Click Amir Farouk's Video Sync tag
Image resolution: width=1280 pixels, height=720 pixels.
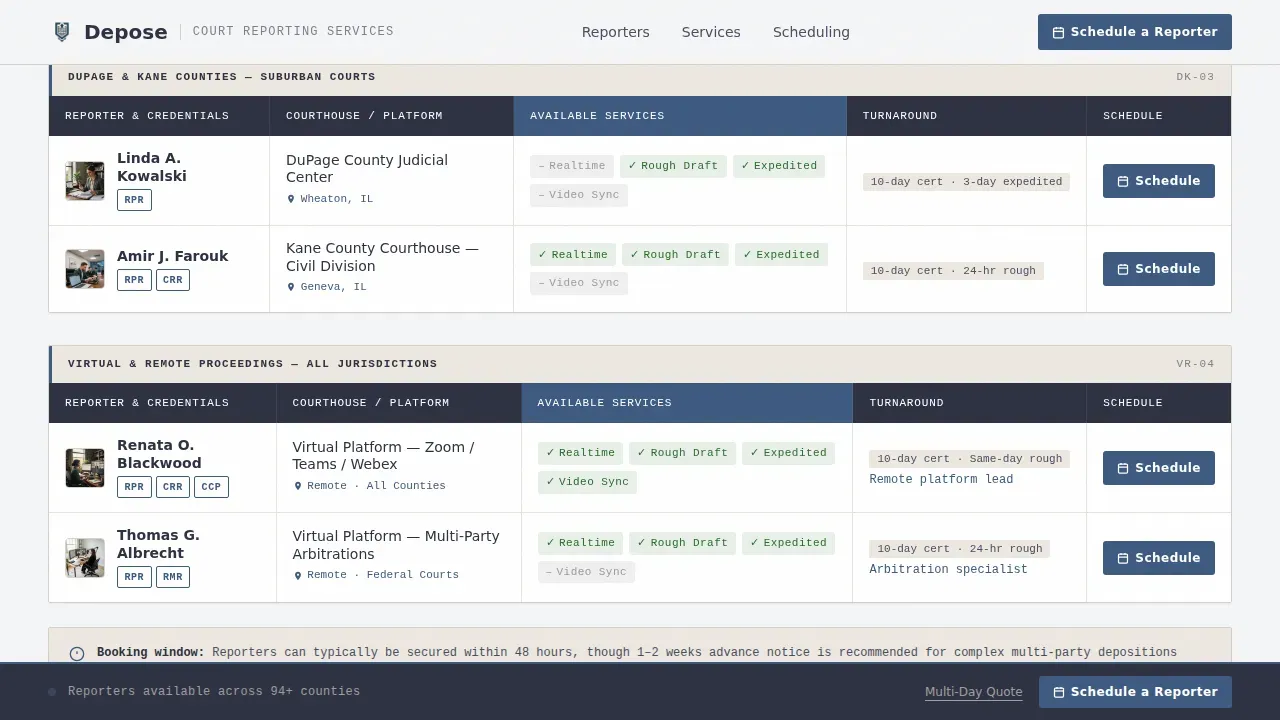pyautogui.click(x=579, y=283)
